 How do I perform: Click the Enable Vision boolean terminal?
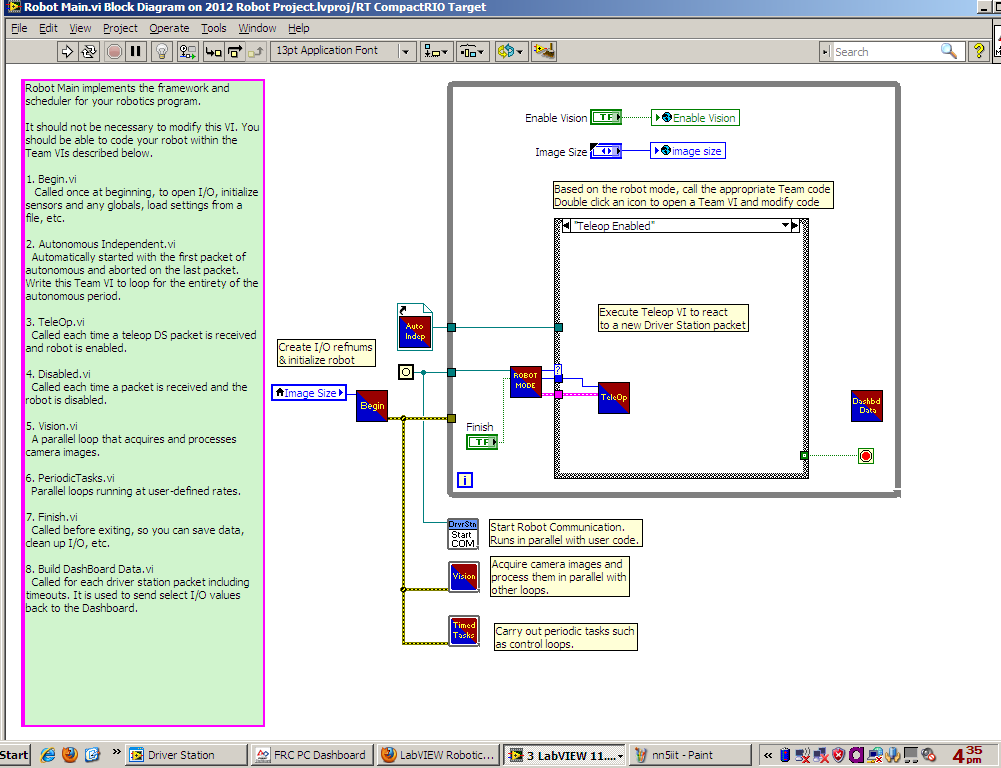pyautogui.click(x=606, y=117)
